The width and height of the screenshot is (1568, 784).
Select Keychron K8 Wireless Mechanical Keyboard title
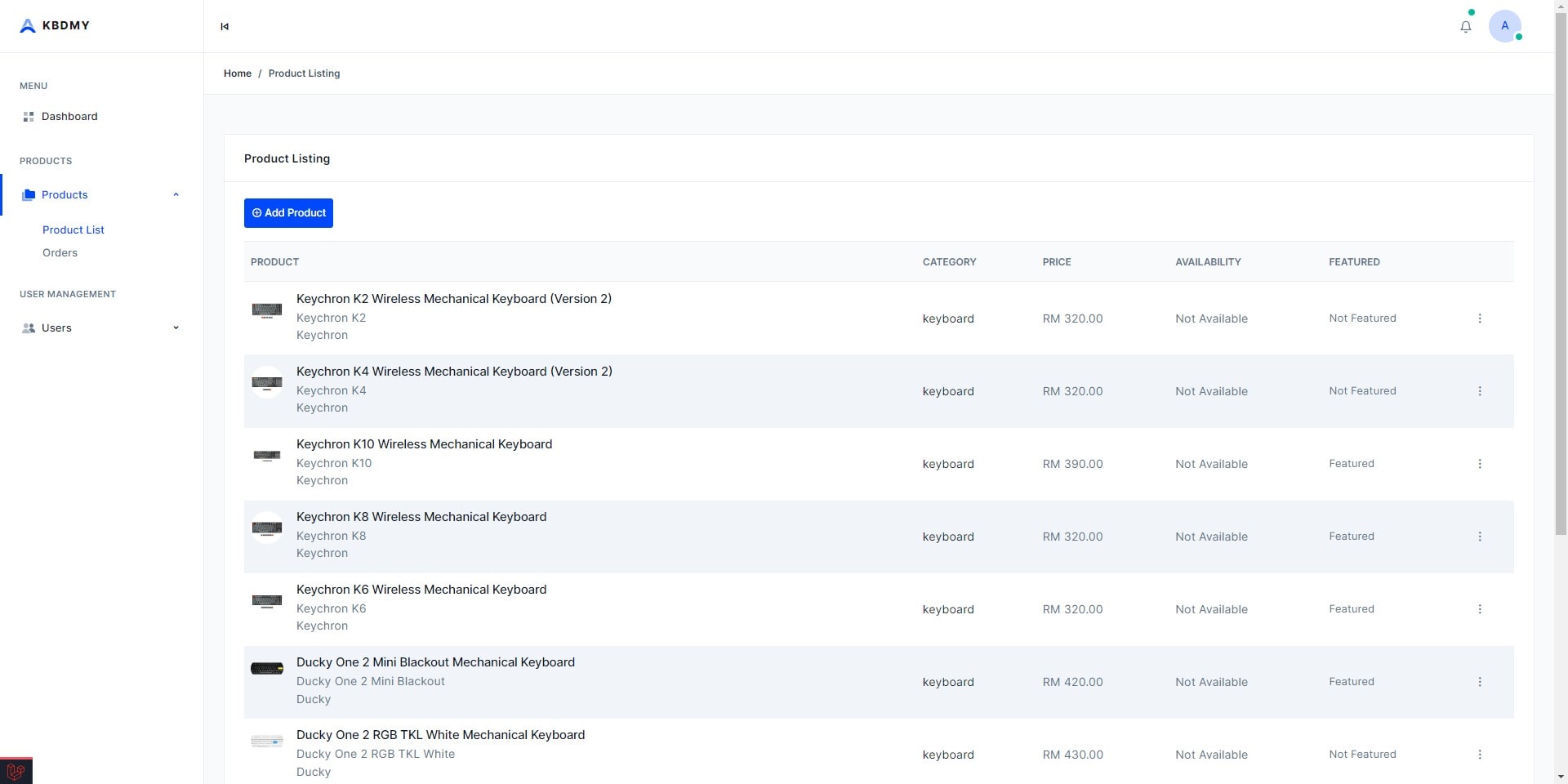421,517
